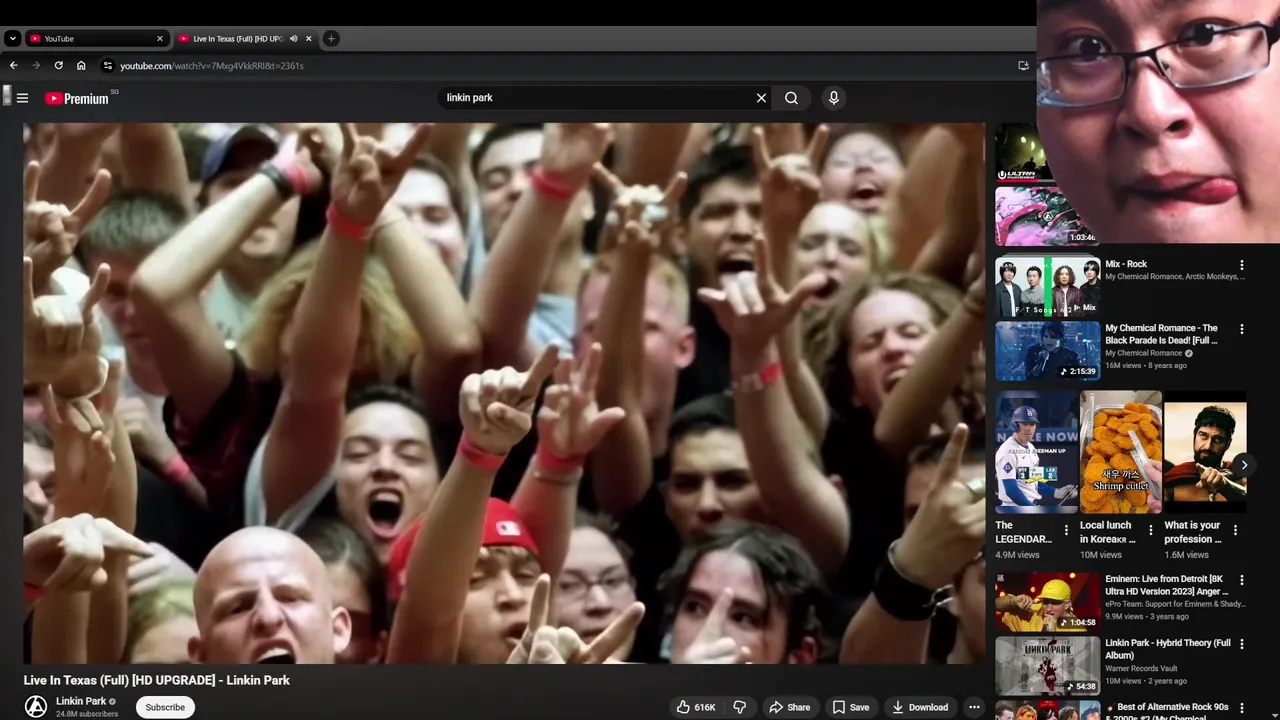The width and height of the screenshot is (1280, 720).
Task: Reload the current page
Action: pyautogui.click(x=59, y=66)
